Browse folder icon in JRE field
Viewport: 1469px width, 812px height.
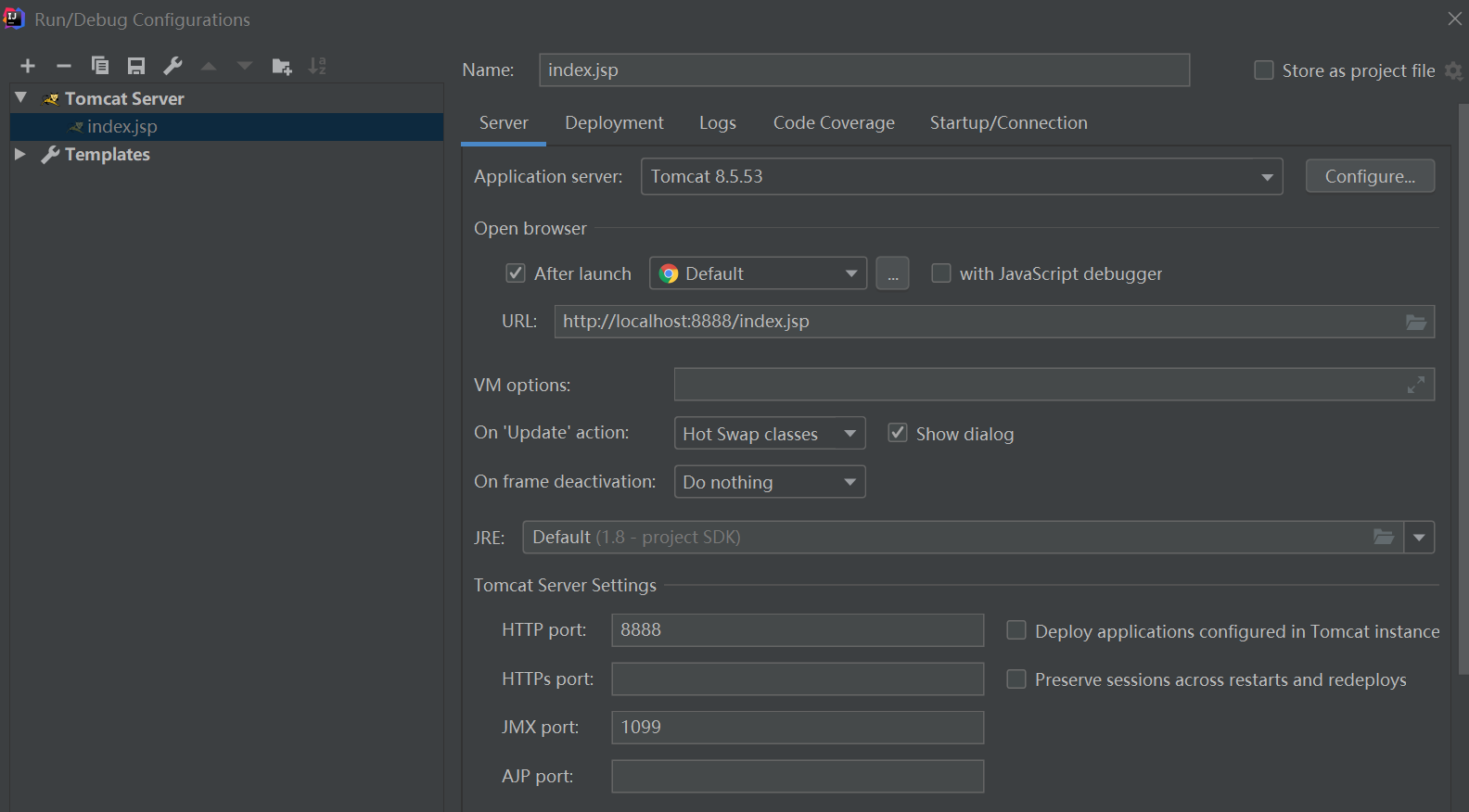click(1384, 537)
